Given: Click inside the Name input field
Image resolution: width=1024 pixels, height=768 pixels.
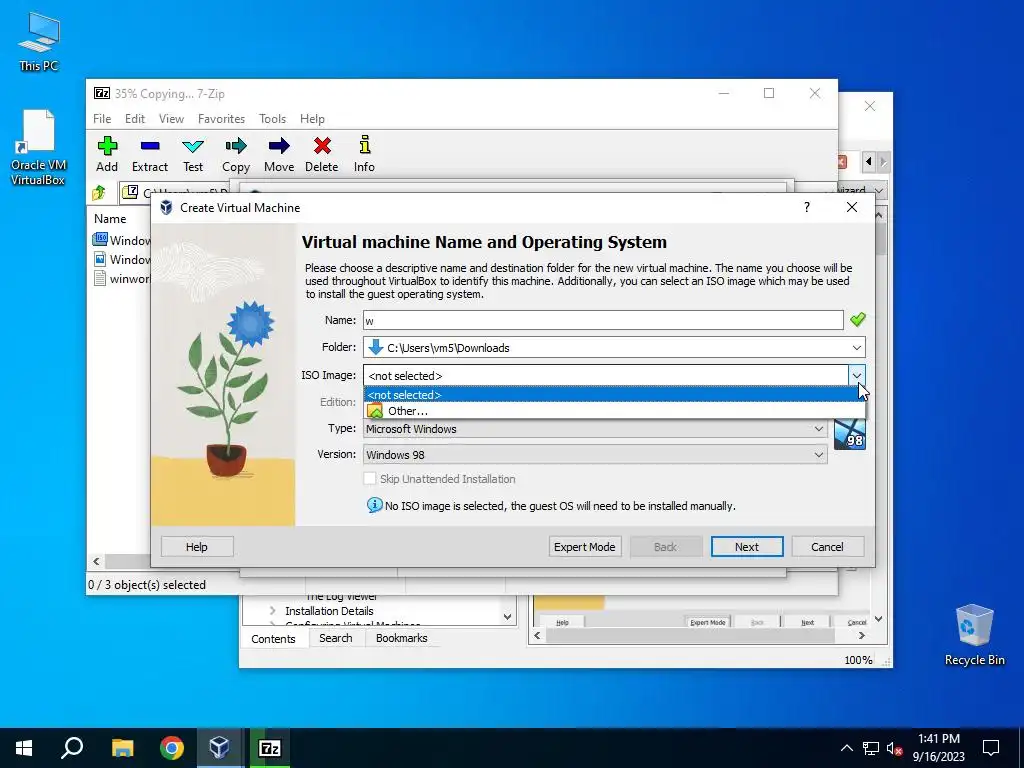Looking at the screenshot, I should (x=603, y=320).
